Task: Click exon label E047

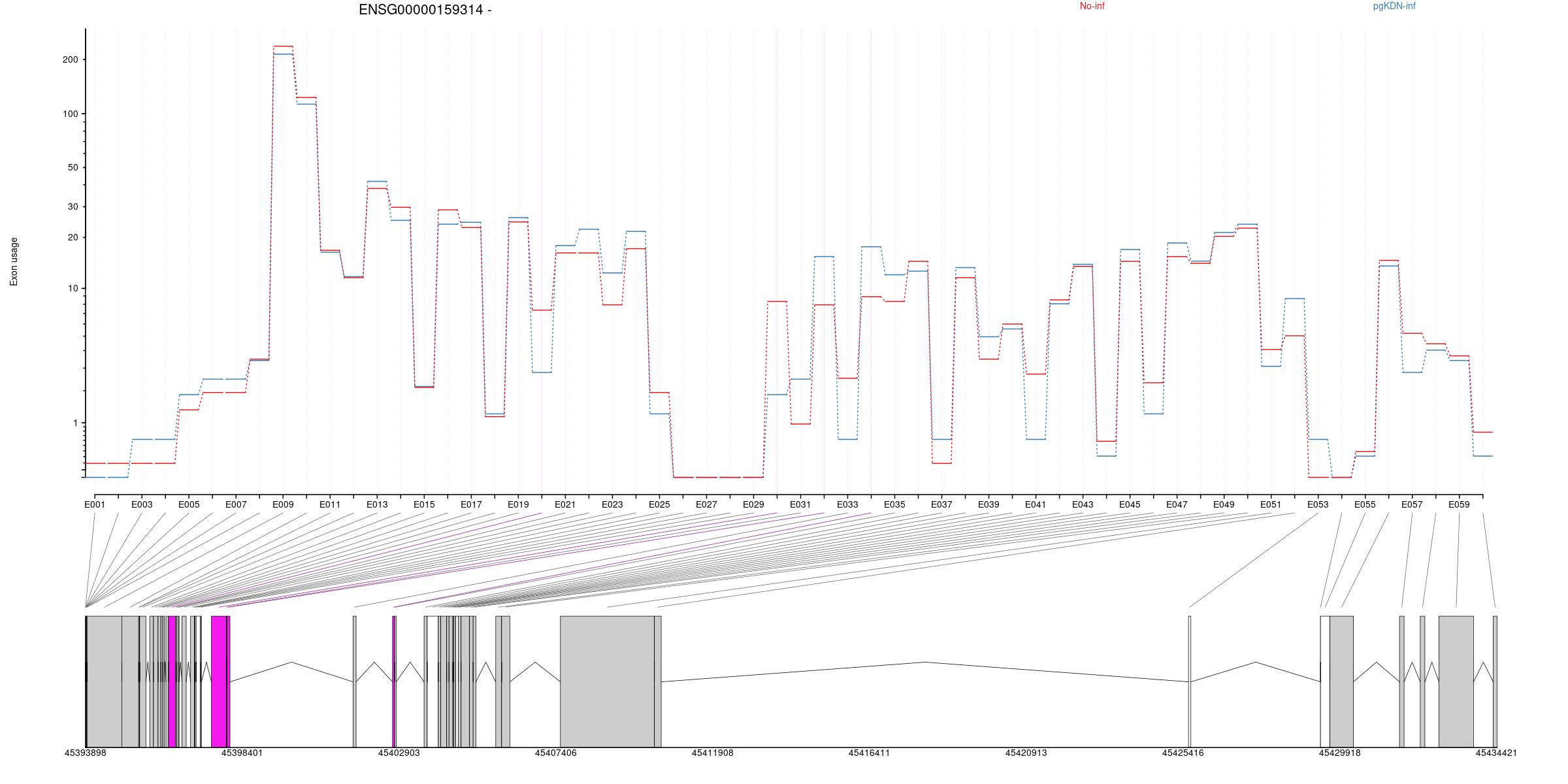Action: 1177,504
